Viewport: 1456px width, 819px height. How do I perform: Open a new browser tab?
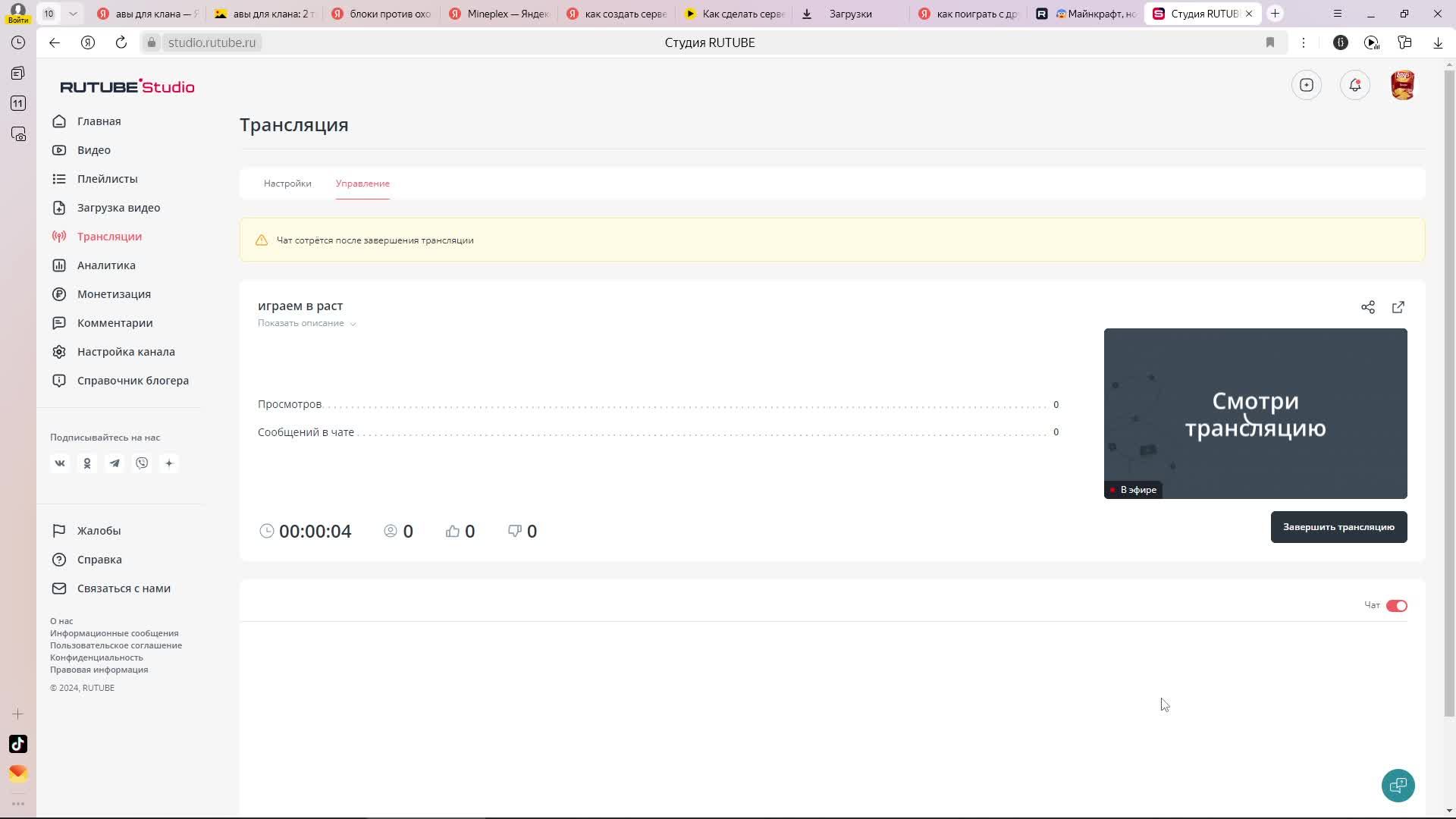1276,14
